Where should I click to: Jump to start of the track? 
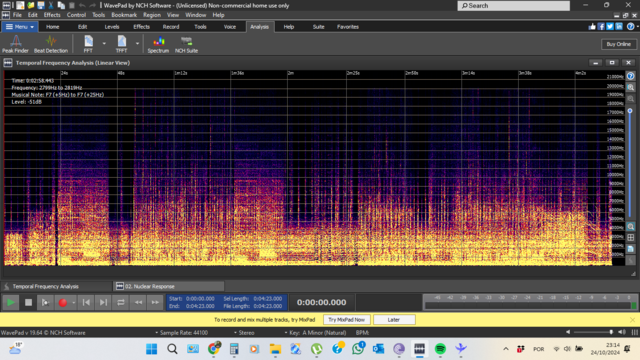[x=86, y=302]
